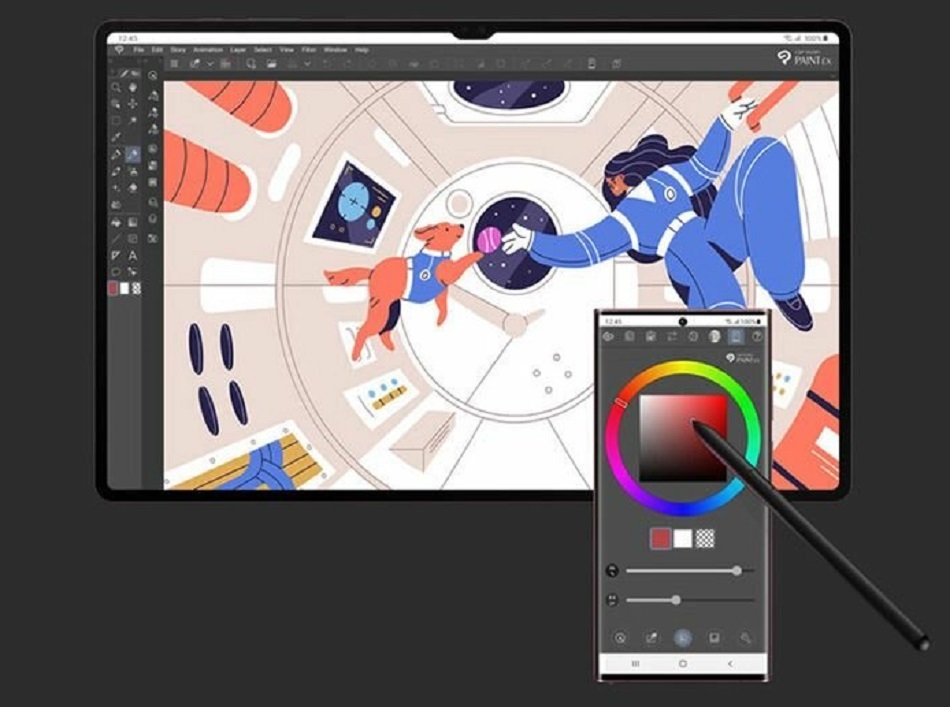Tap the phone home navigation button
Screen dimensions: 950x707
coord(683,664)
